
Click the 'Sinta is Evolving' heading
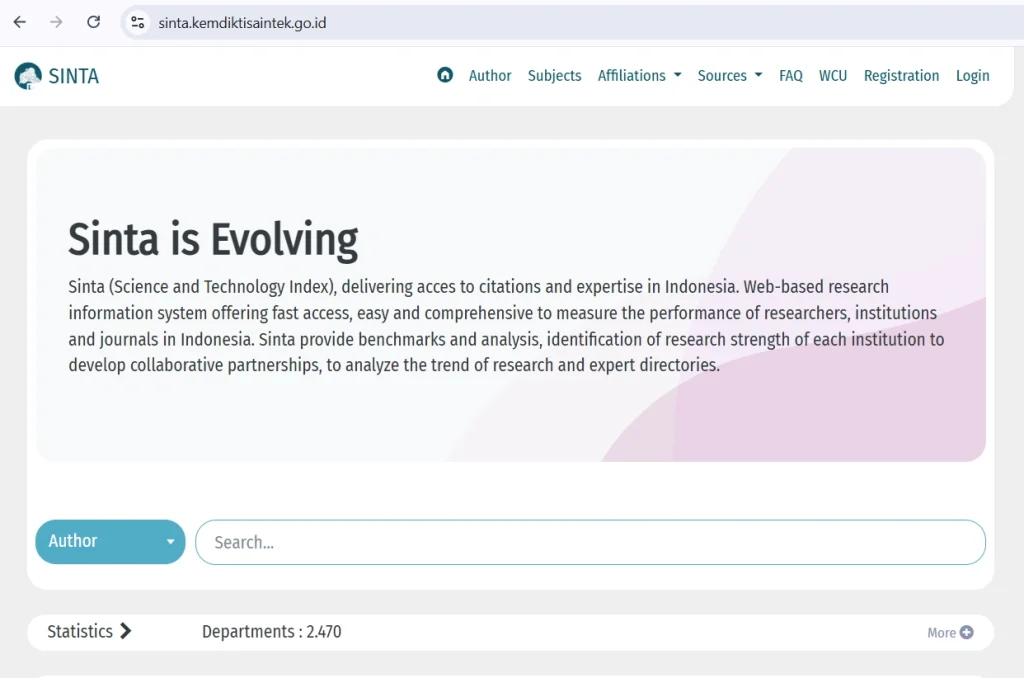[x=213, y=240]
